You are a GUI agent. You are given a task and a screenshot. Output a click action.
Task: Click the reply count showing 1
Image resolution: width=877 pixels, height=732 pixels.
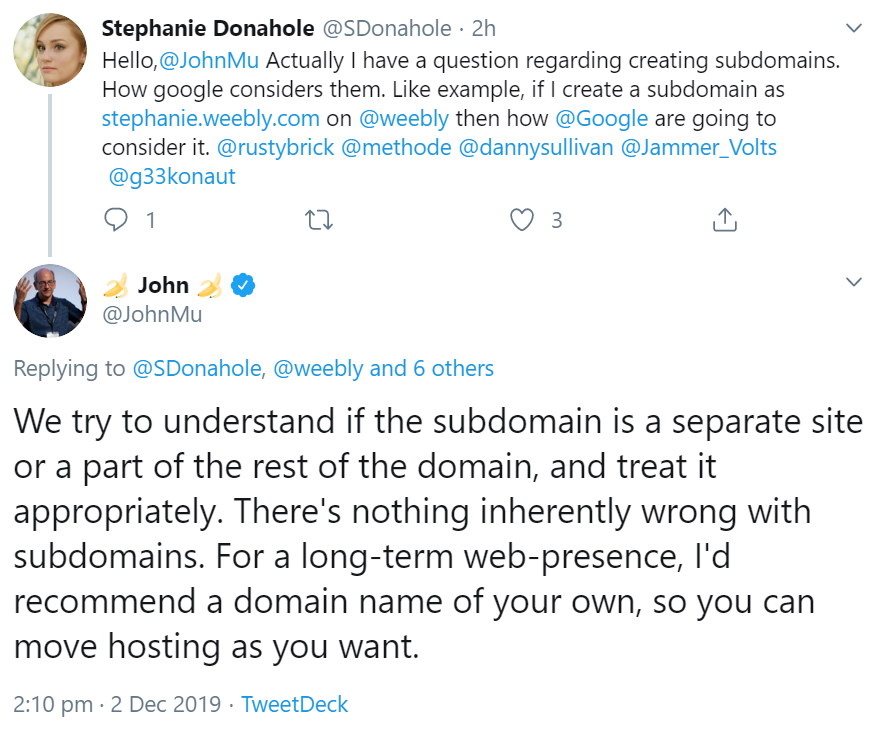click(150, 219)
